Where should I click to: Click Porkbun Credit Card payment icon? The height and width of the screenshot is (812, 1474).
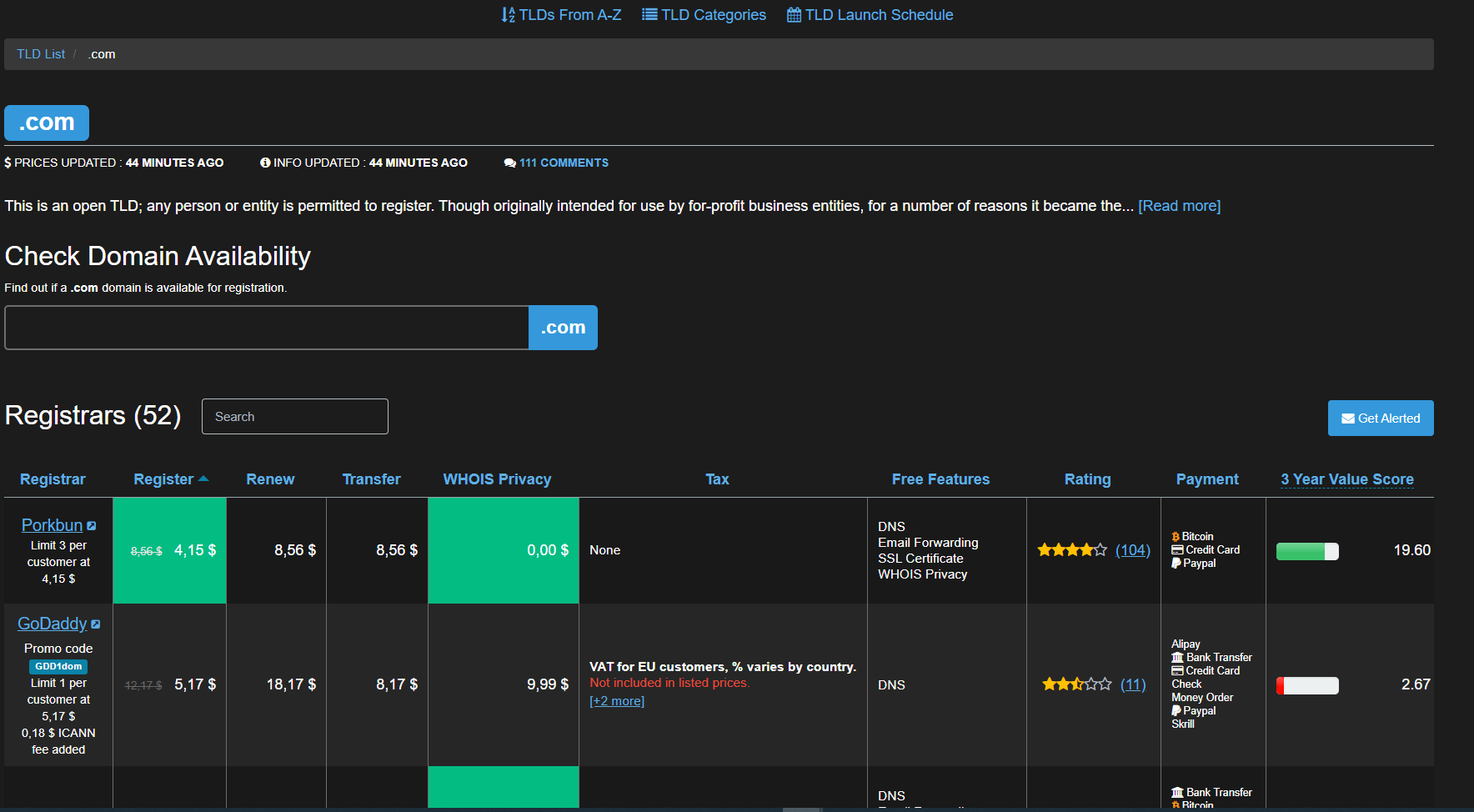1177,550
